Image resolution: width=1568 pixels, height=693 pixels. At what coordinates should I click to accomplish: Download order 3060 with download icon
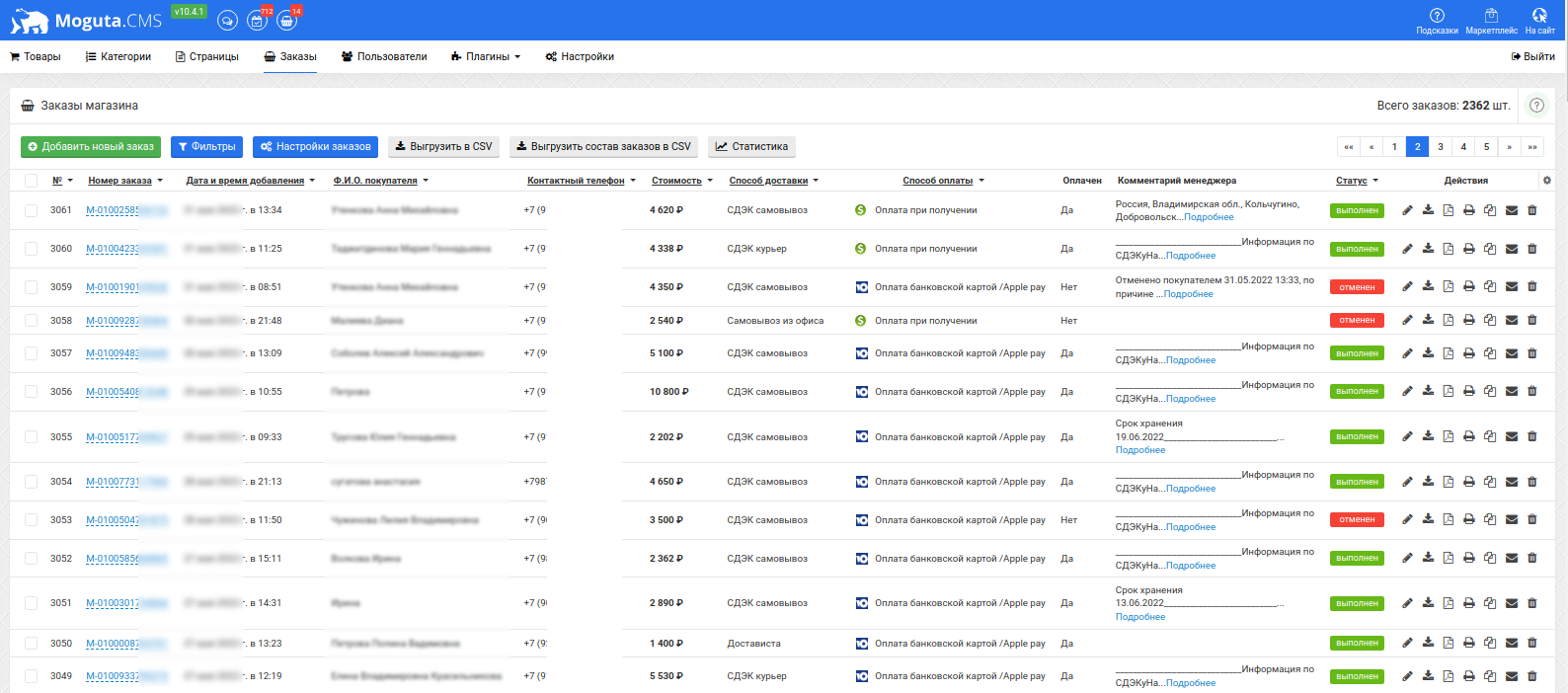tap(1428, 249)
